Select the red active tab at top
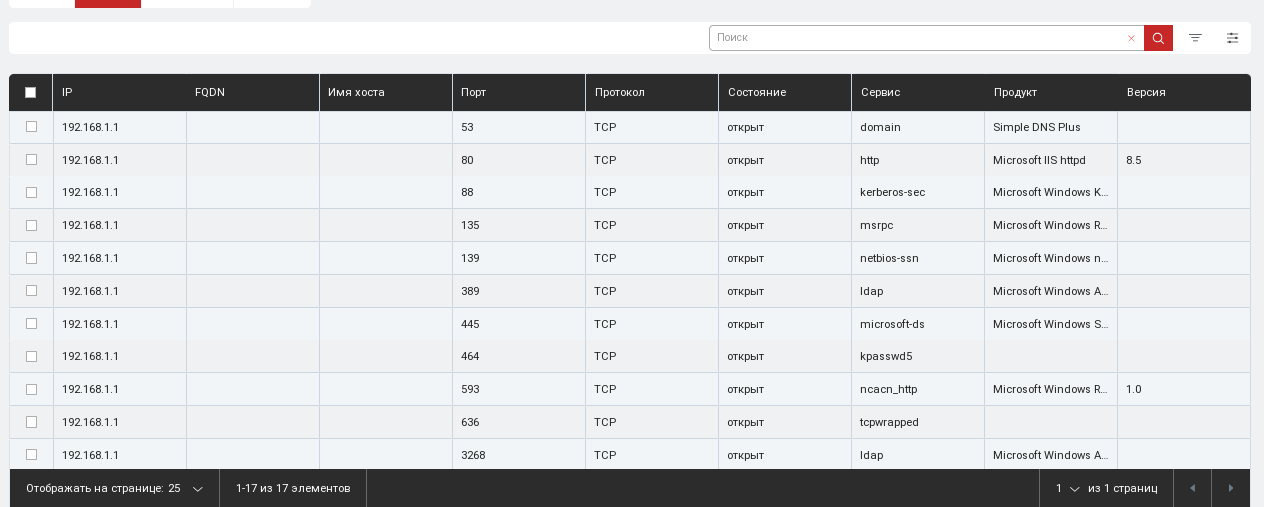The image size is (1264, 507). click(x=108, y=4)
